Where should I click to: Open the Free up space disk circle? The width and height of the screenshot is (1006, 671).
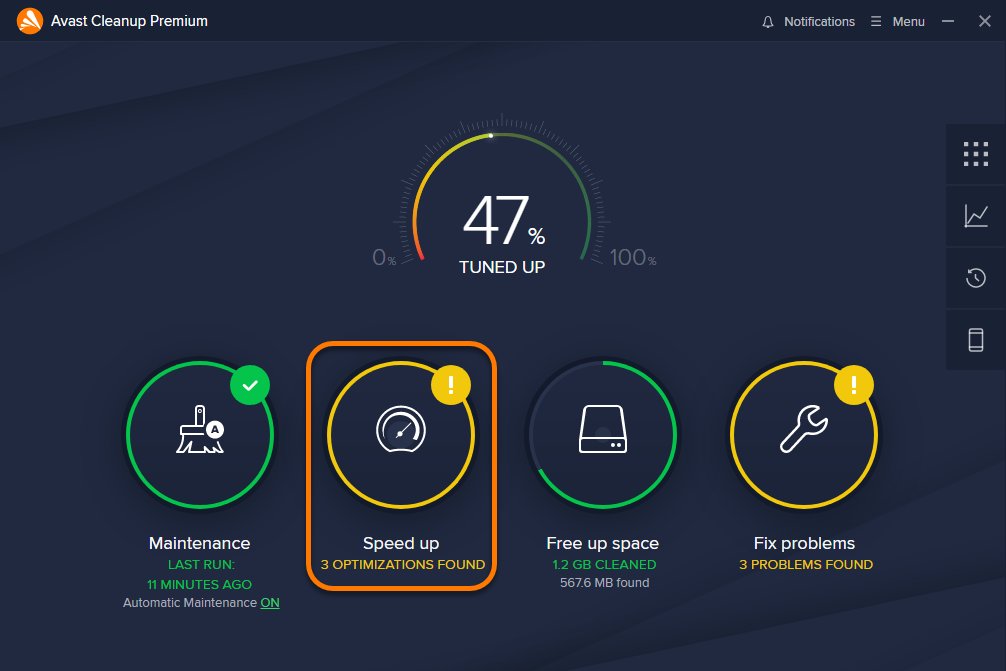602,434
